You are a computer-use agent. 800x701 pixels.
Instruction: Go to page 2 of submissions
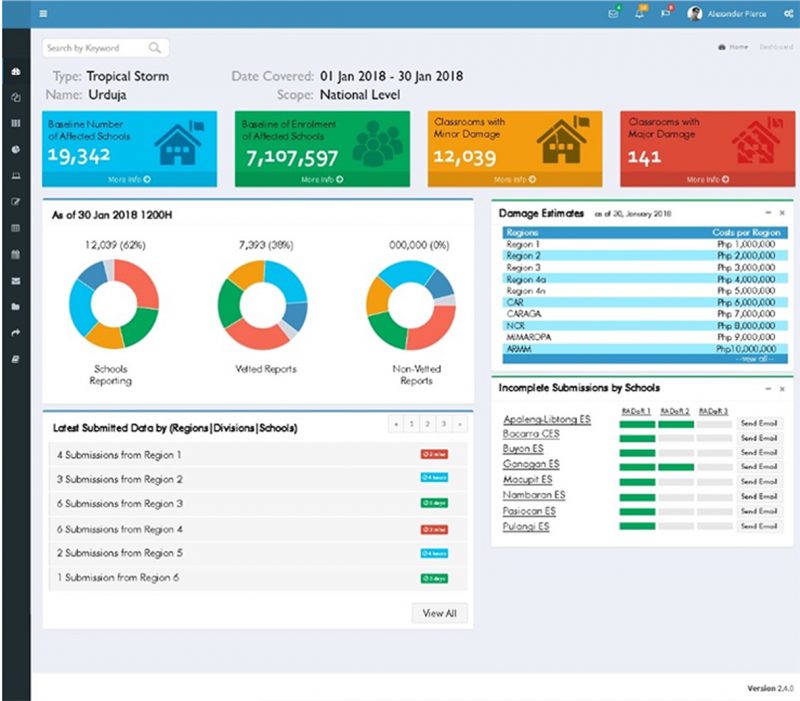click(425, 425)
